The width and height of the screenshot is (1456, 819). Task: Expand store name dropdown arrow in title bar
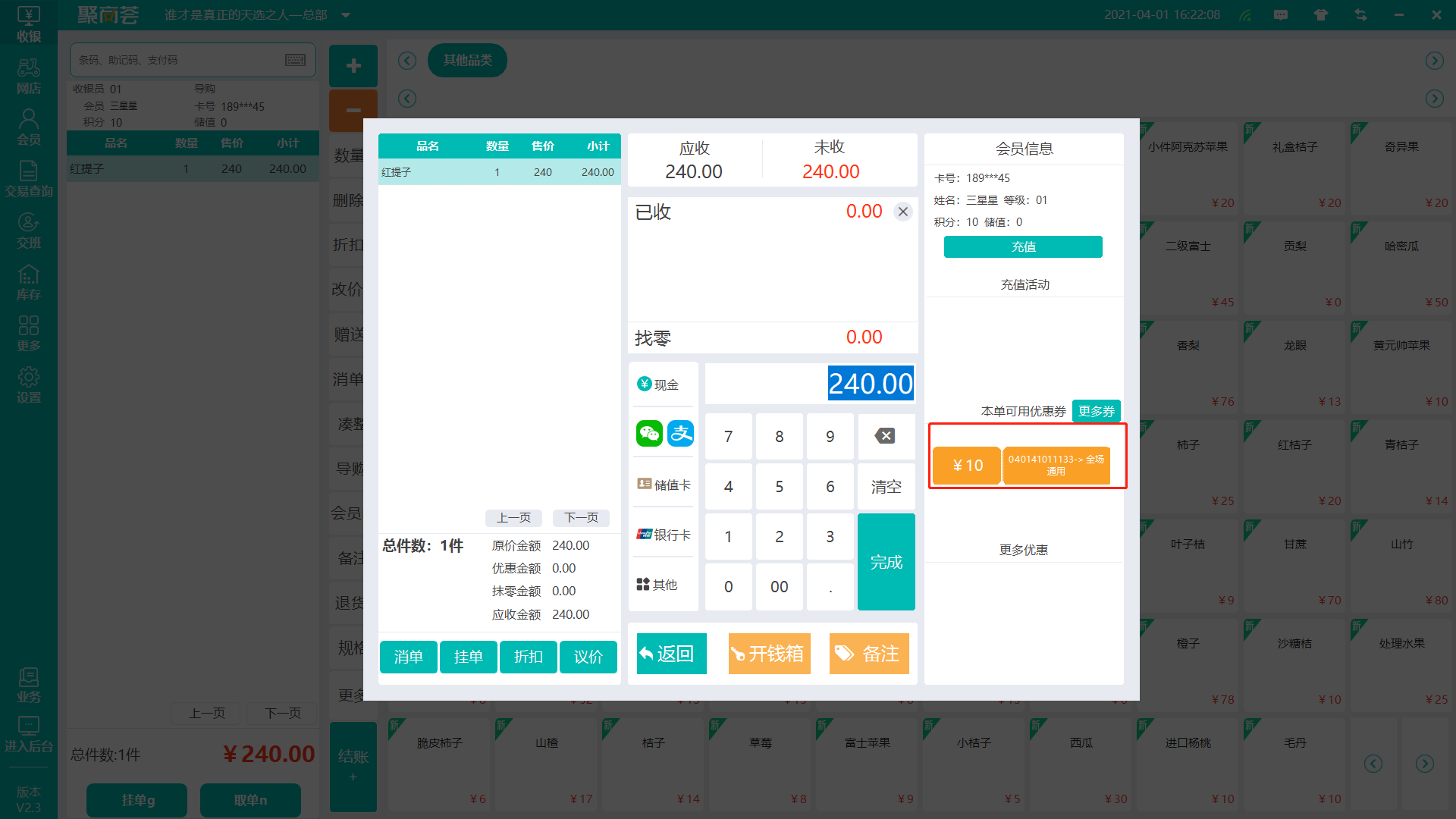346,15
